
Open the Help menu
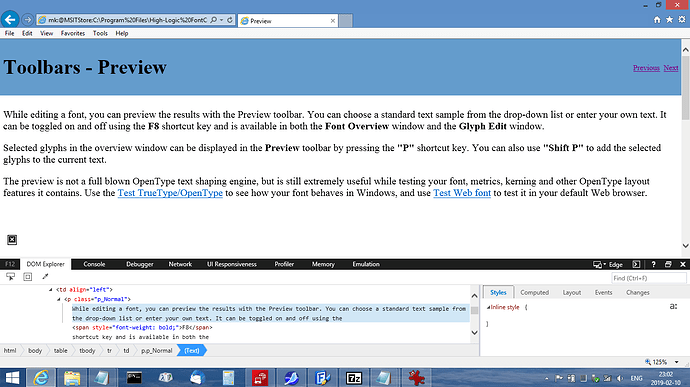(121, 33)
